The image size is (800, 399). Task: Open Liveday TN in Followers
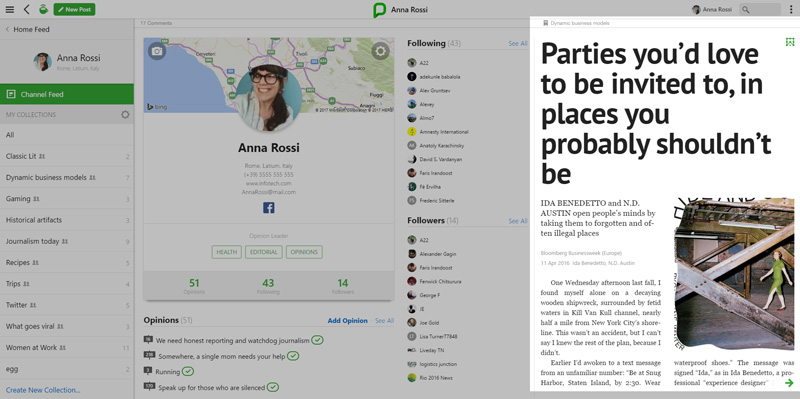pyautogui.click(x=426, y=350)
